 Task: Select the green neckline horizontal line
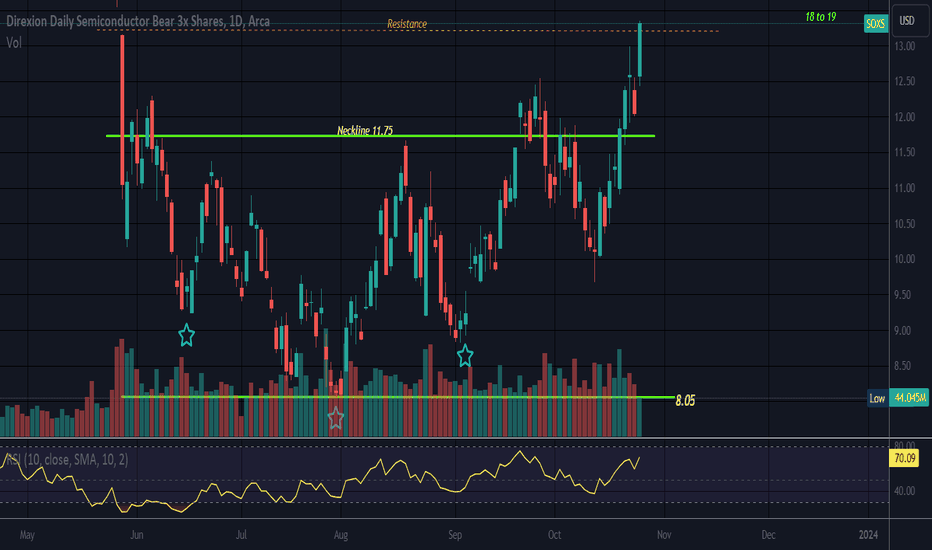coord(380,136)
